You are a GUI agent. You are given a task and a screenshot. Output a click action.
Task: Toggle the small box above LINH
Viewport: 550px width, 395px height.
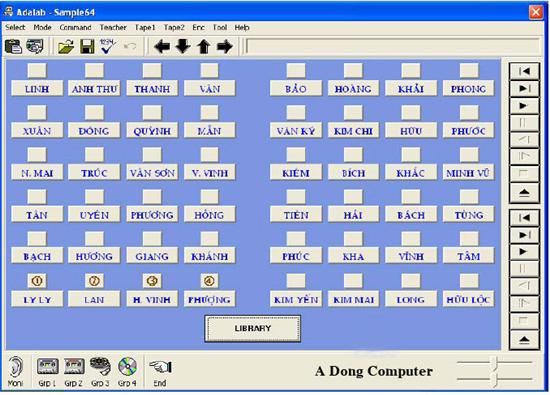(37, 70)
